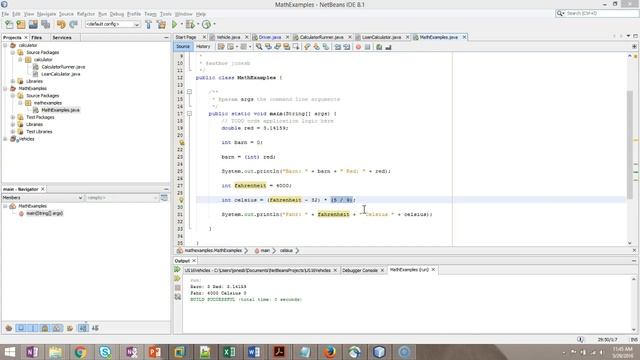
Task: Click the Comment icon in editor toolbar
Action: [x=379, y=47]
